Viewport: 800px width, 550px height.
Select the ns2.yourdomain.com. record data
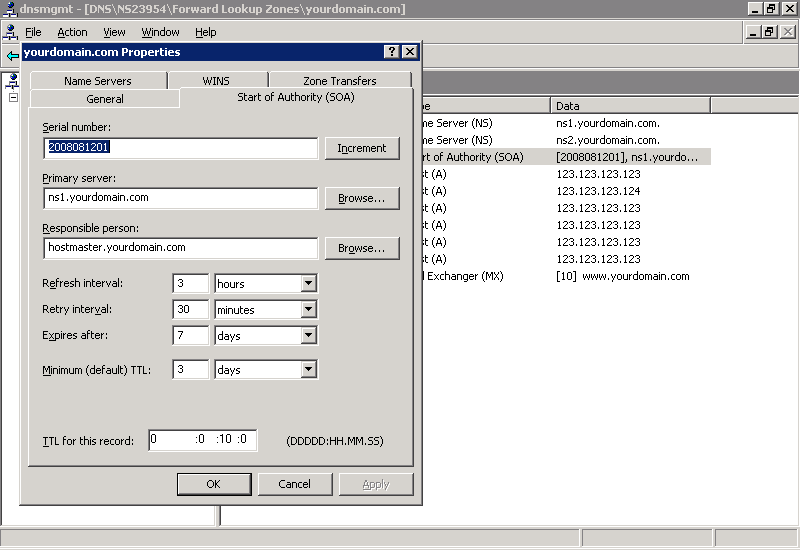(x=608, y=140)
